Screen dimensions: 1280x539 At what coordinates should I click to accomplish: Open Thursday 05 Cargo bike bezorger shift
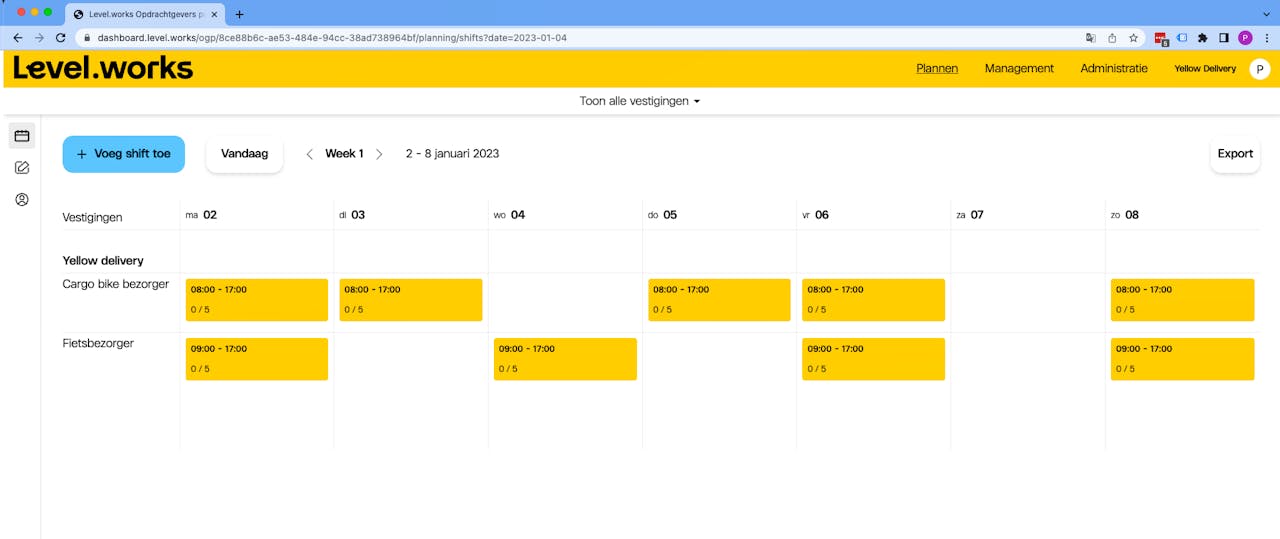coord(719,300)
